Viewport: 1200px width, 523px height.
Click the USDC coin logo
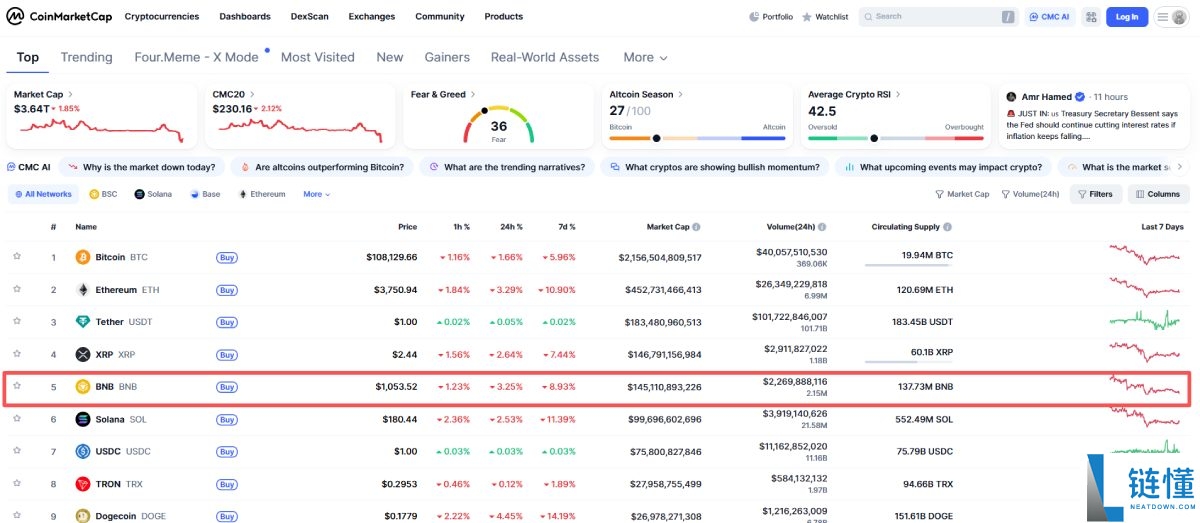tap(83, 452)
